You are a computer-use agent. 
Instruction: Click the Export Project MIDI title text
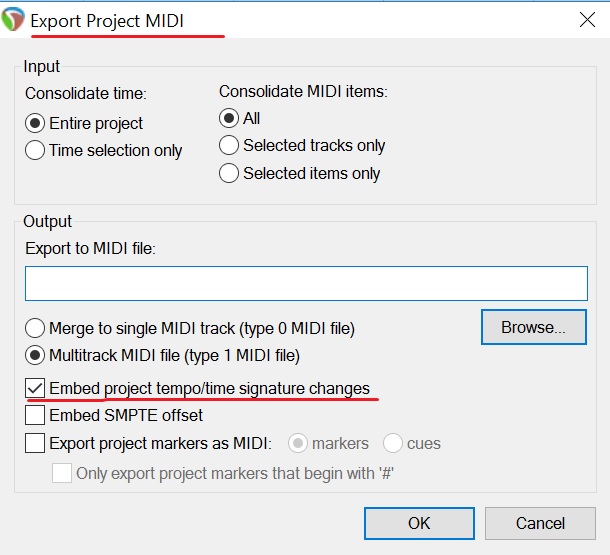107,20
